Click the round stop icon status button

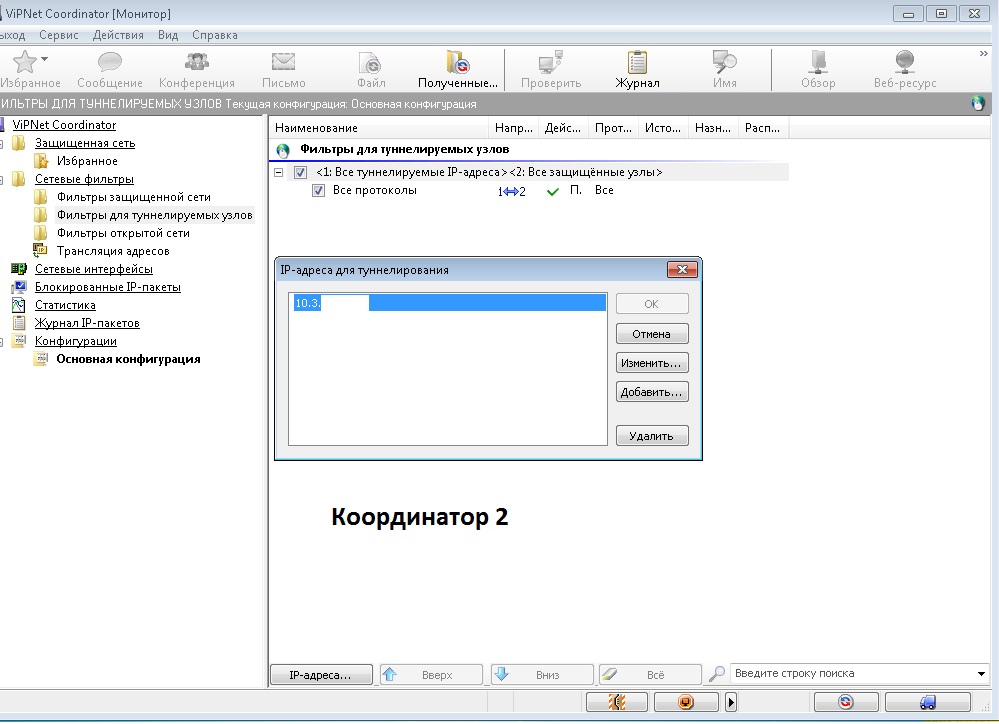686,702
